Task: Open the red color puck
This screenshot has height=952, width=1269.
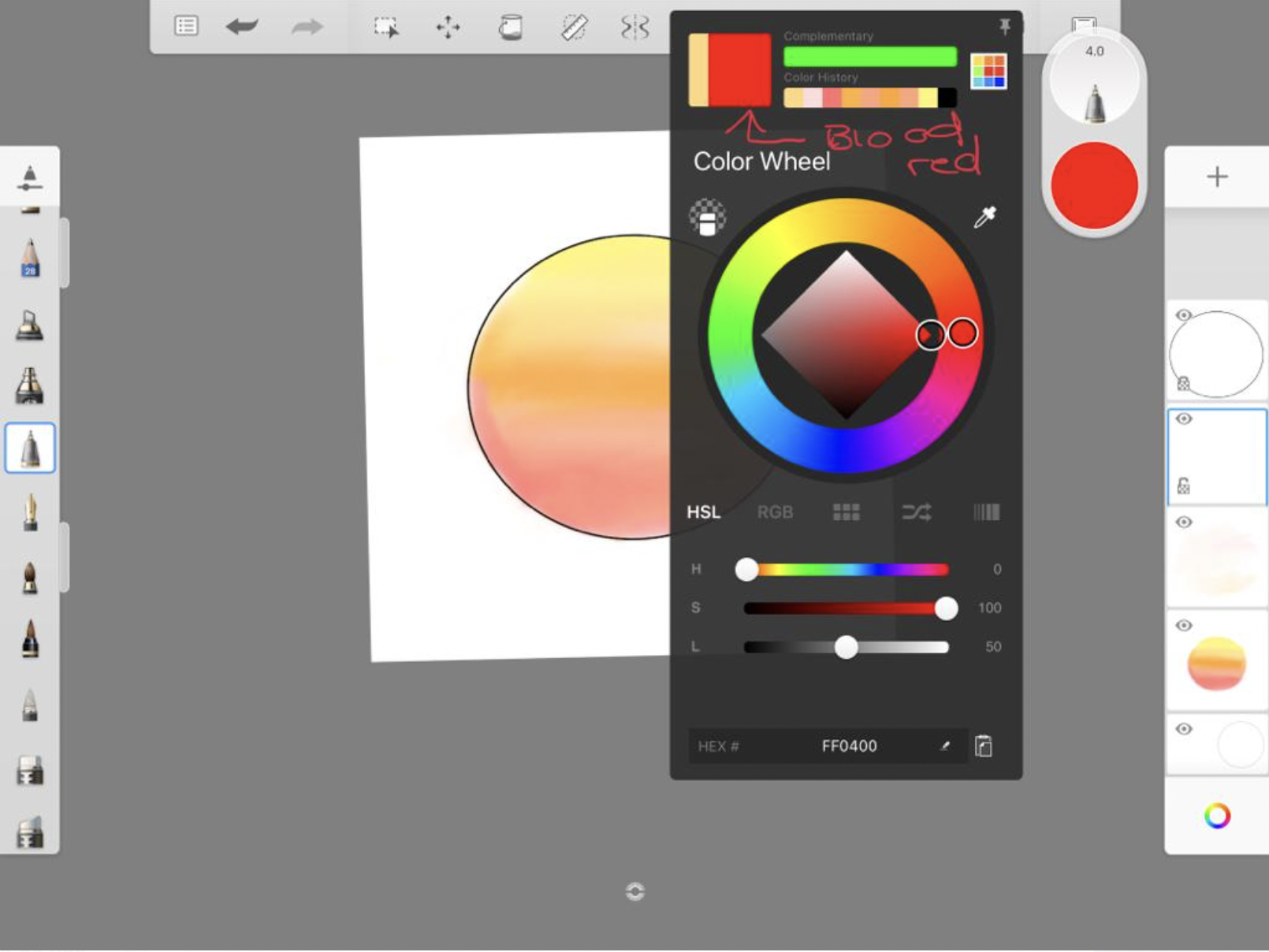Action: click(x=1094, y=186)
